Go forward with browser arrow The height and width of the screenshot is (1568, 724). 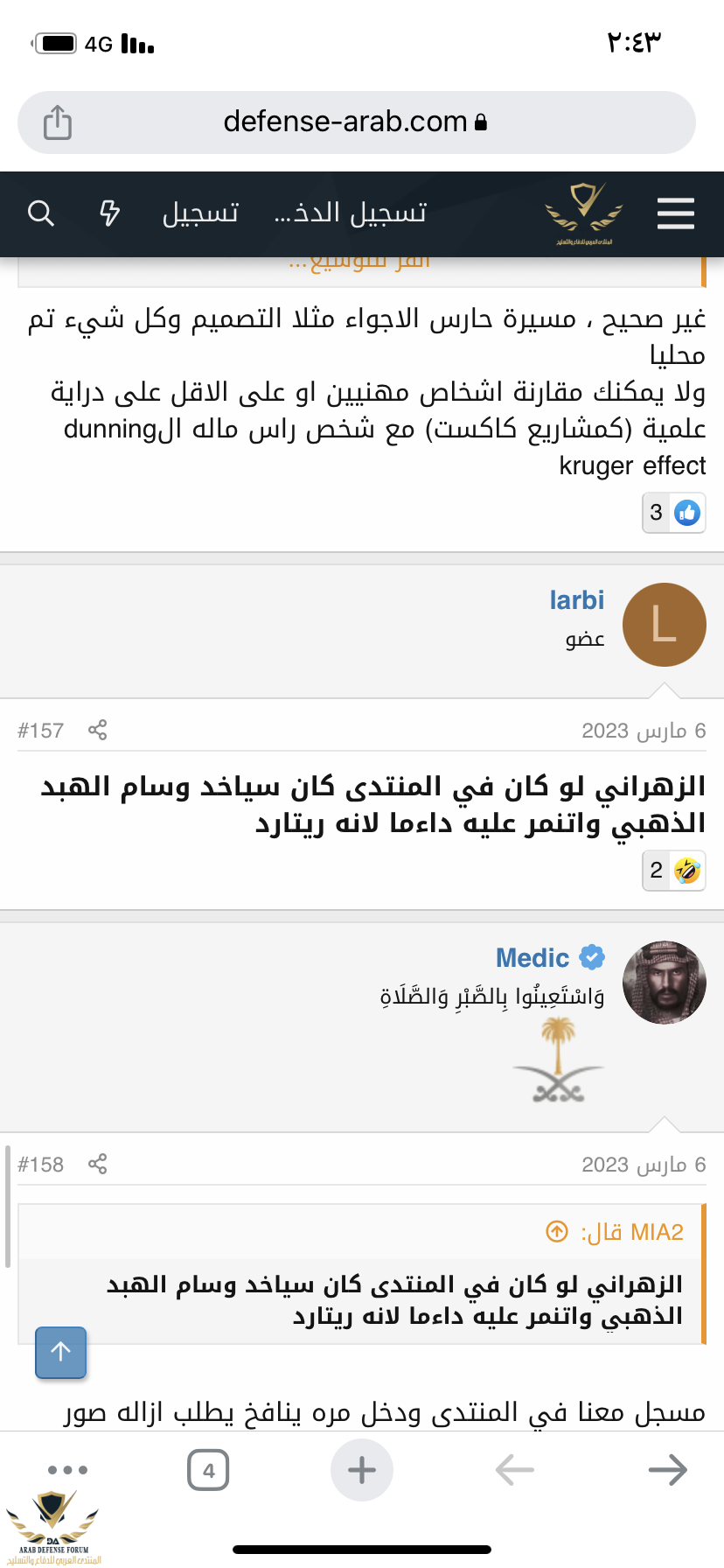point(667,1470)
